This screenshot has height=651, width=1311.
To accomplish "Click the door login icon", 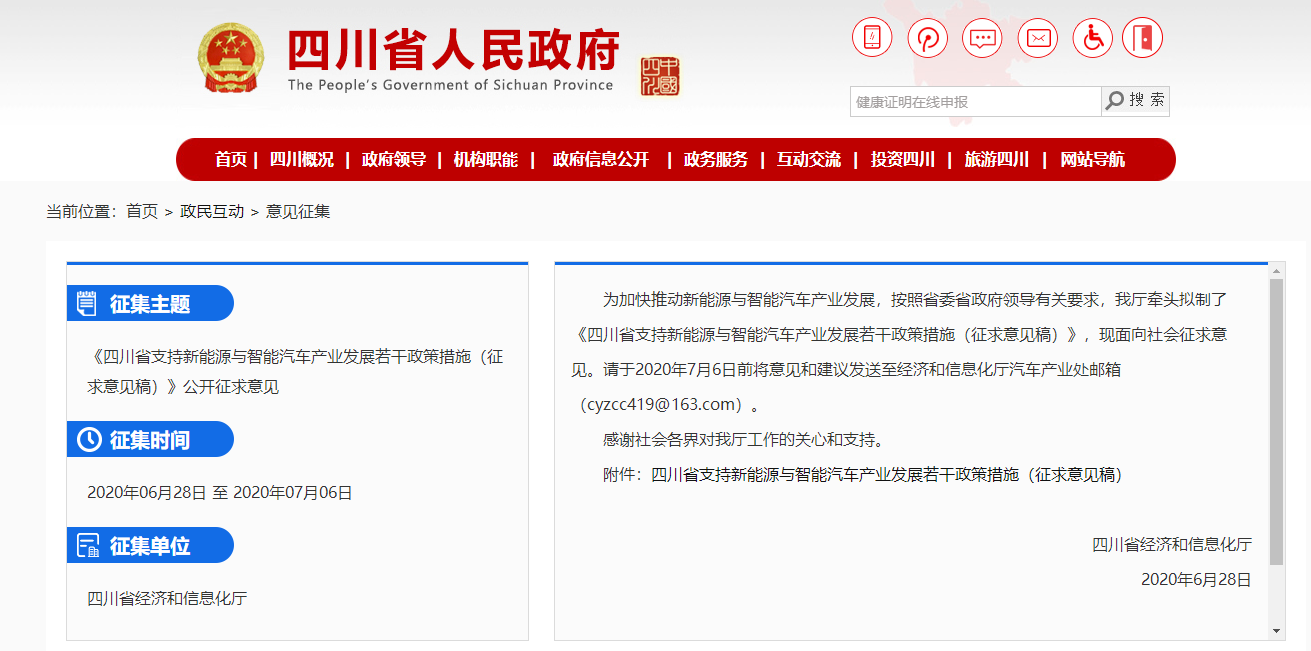I will (1142, 38).
